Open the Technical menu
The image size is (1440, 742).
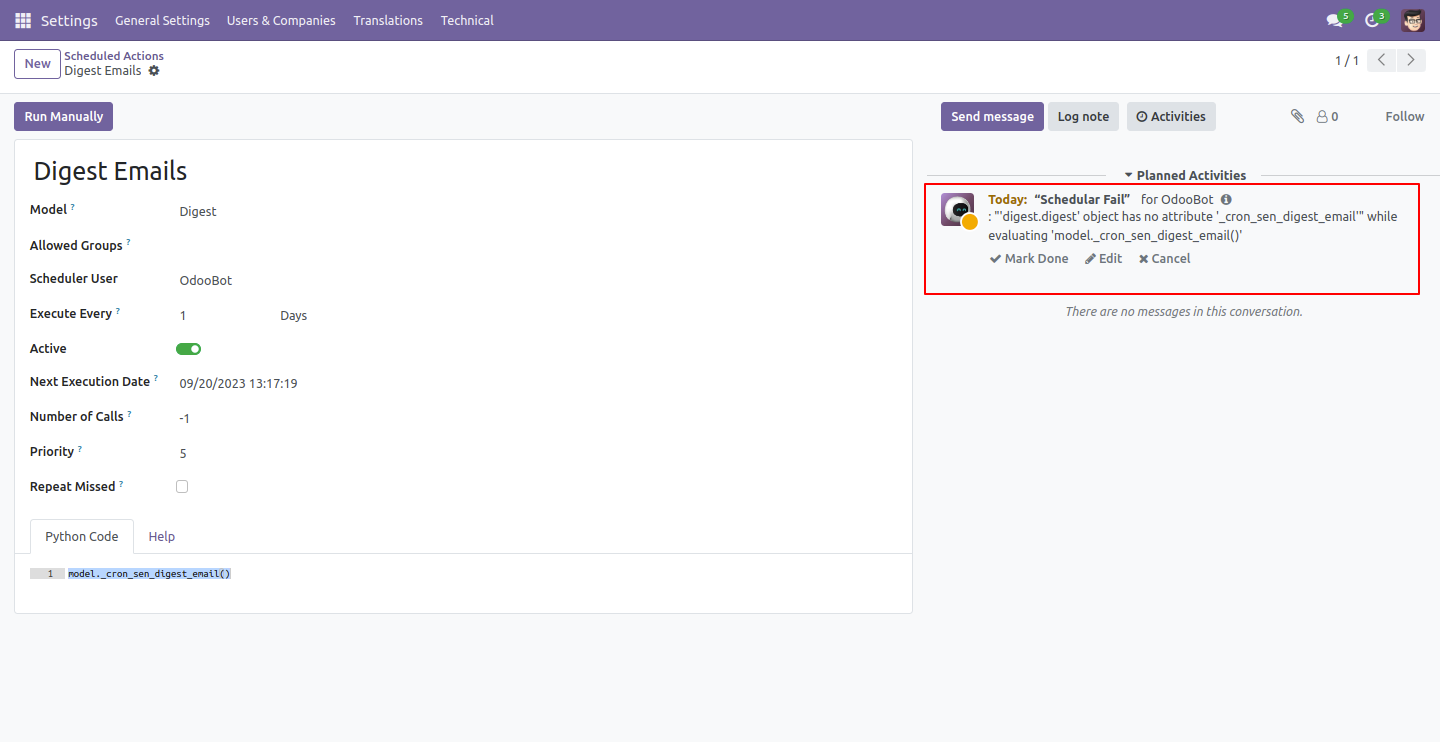click(467, 20)
